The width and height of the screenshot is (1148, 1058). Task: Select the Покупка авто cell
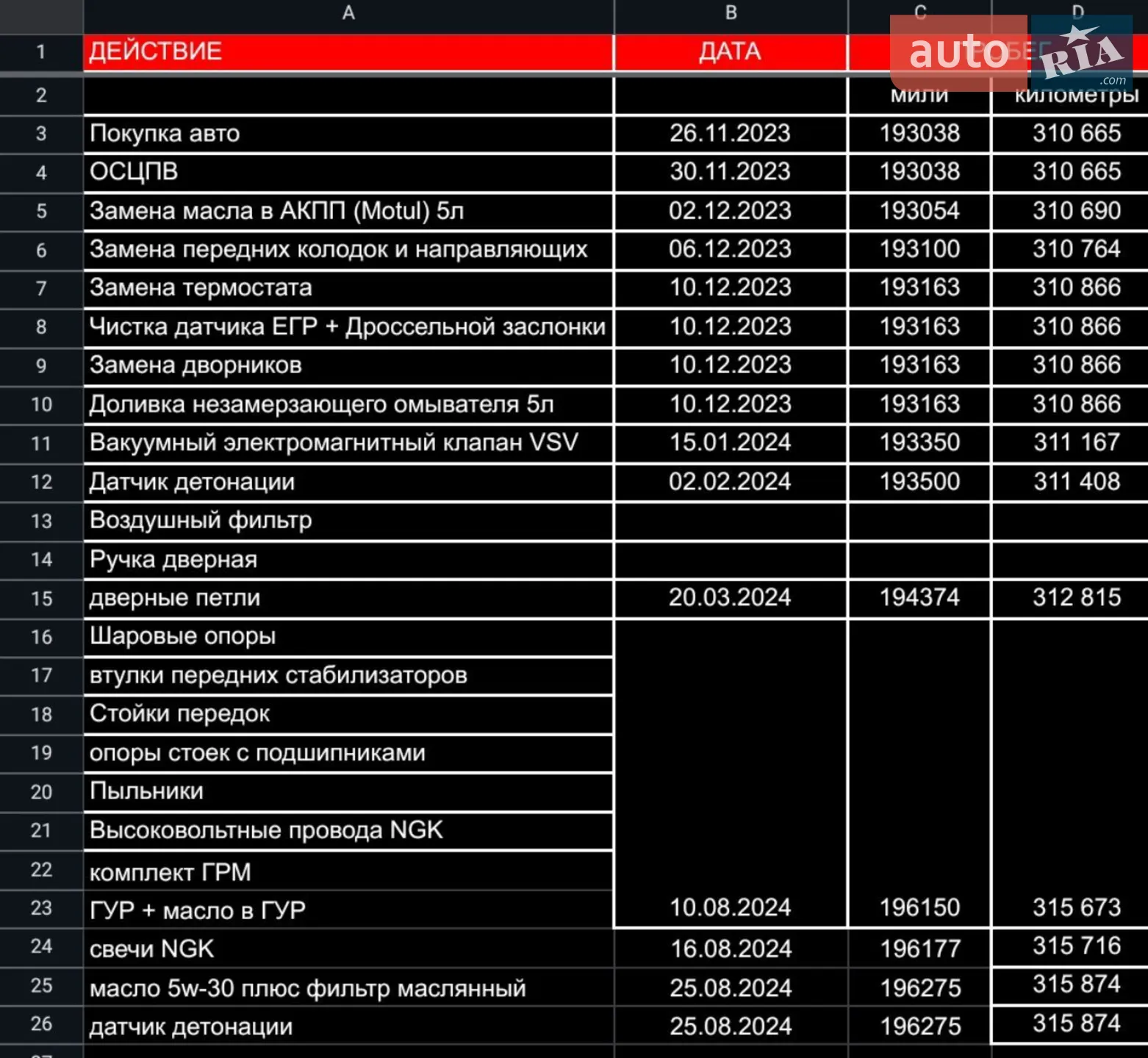tap(348, 134)
